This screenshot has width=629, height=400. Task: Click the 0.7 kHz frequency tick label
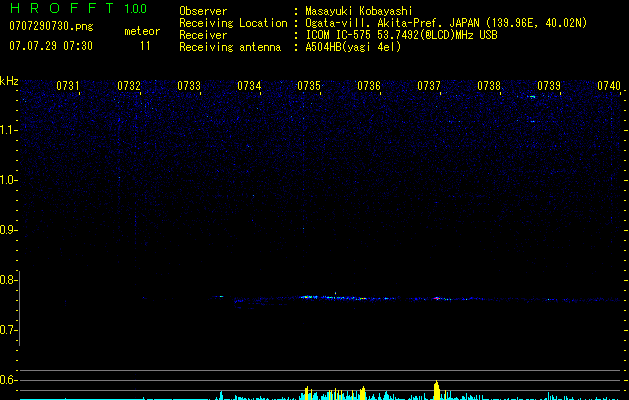point(8,330)
